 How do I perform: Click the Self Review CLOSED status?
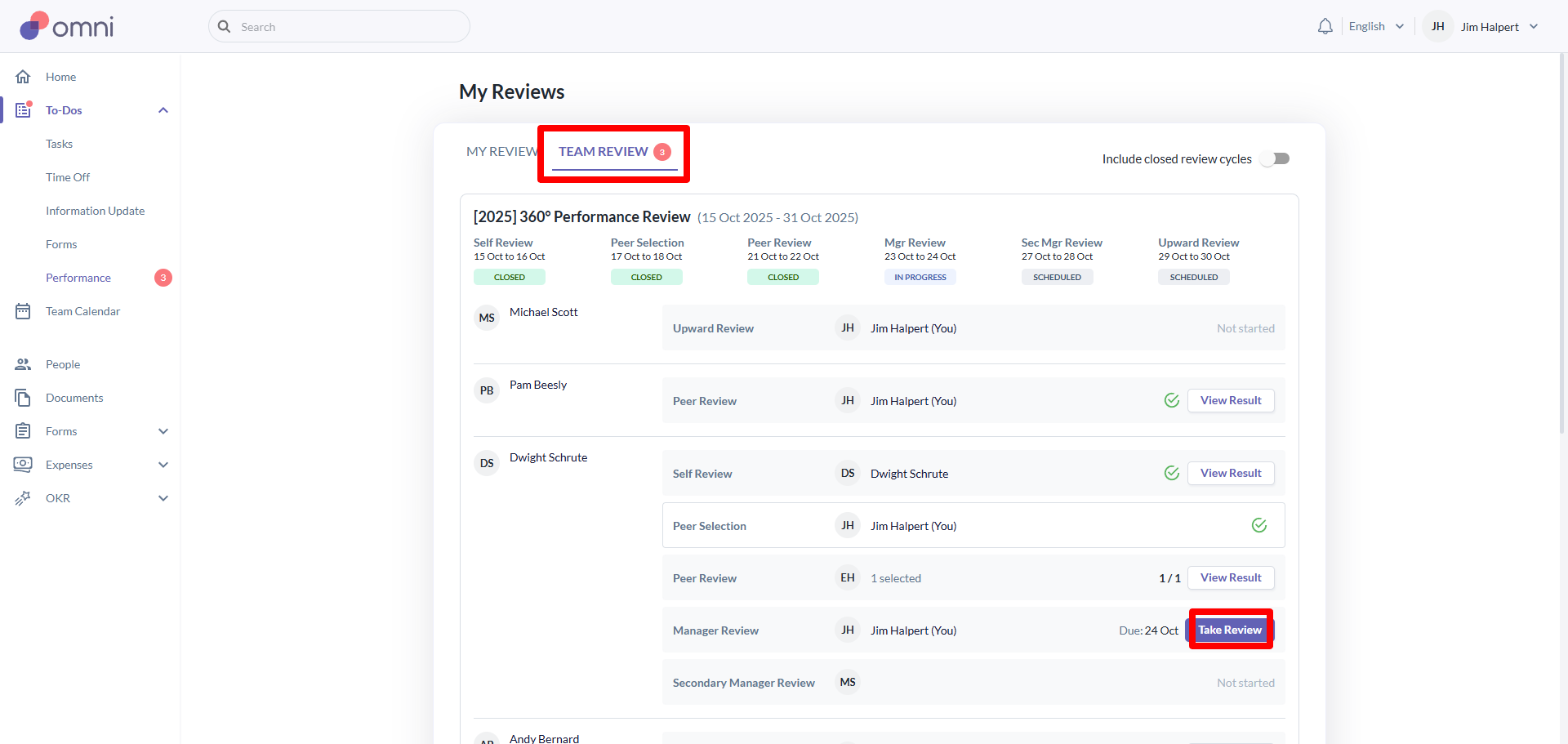point(509,278)
